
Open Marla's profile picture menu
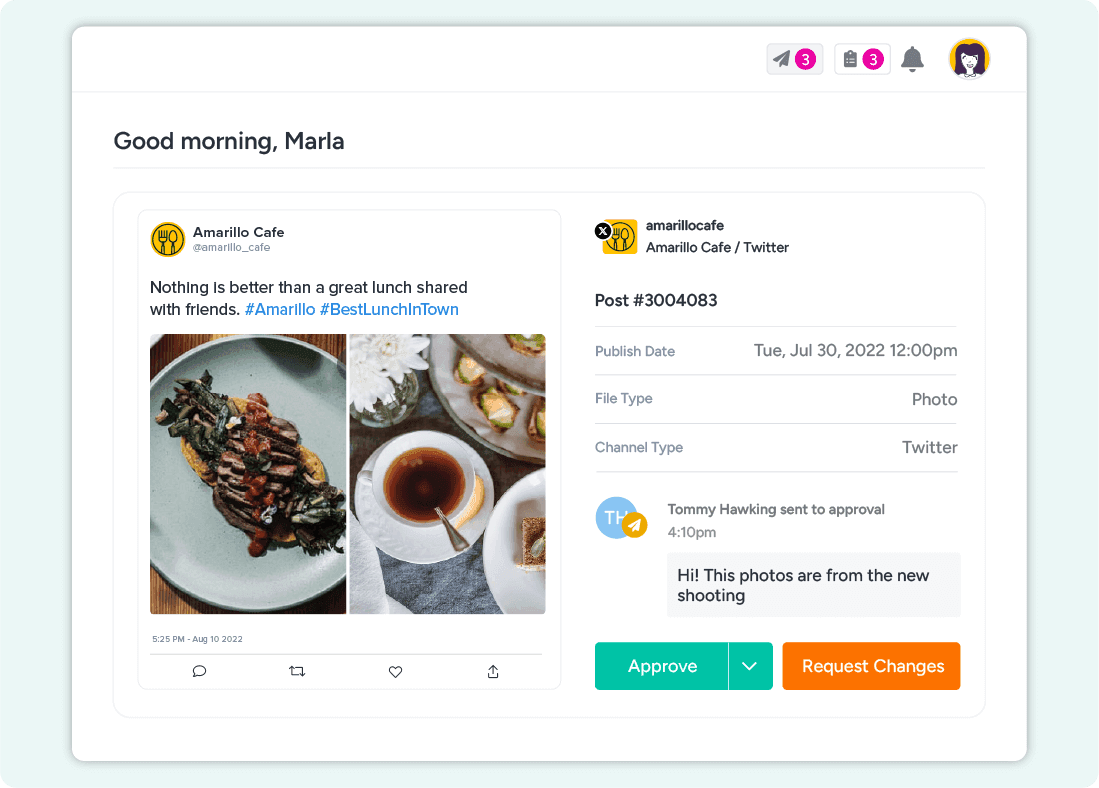[x=968, y=59]
